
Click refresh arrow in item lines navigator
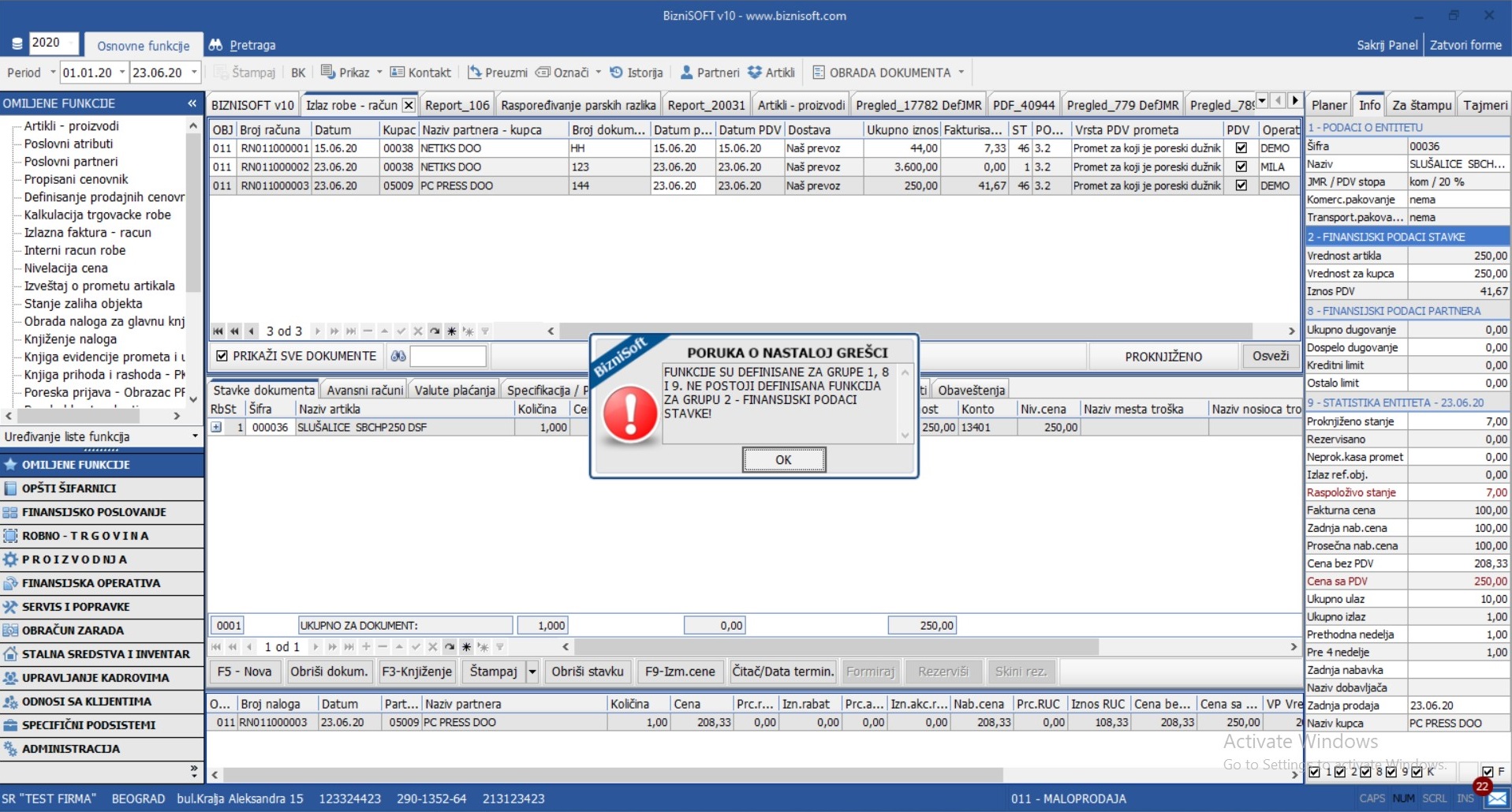coord(450,647)
